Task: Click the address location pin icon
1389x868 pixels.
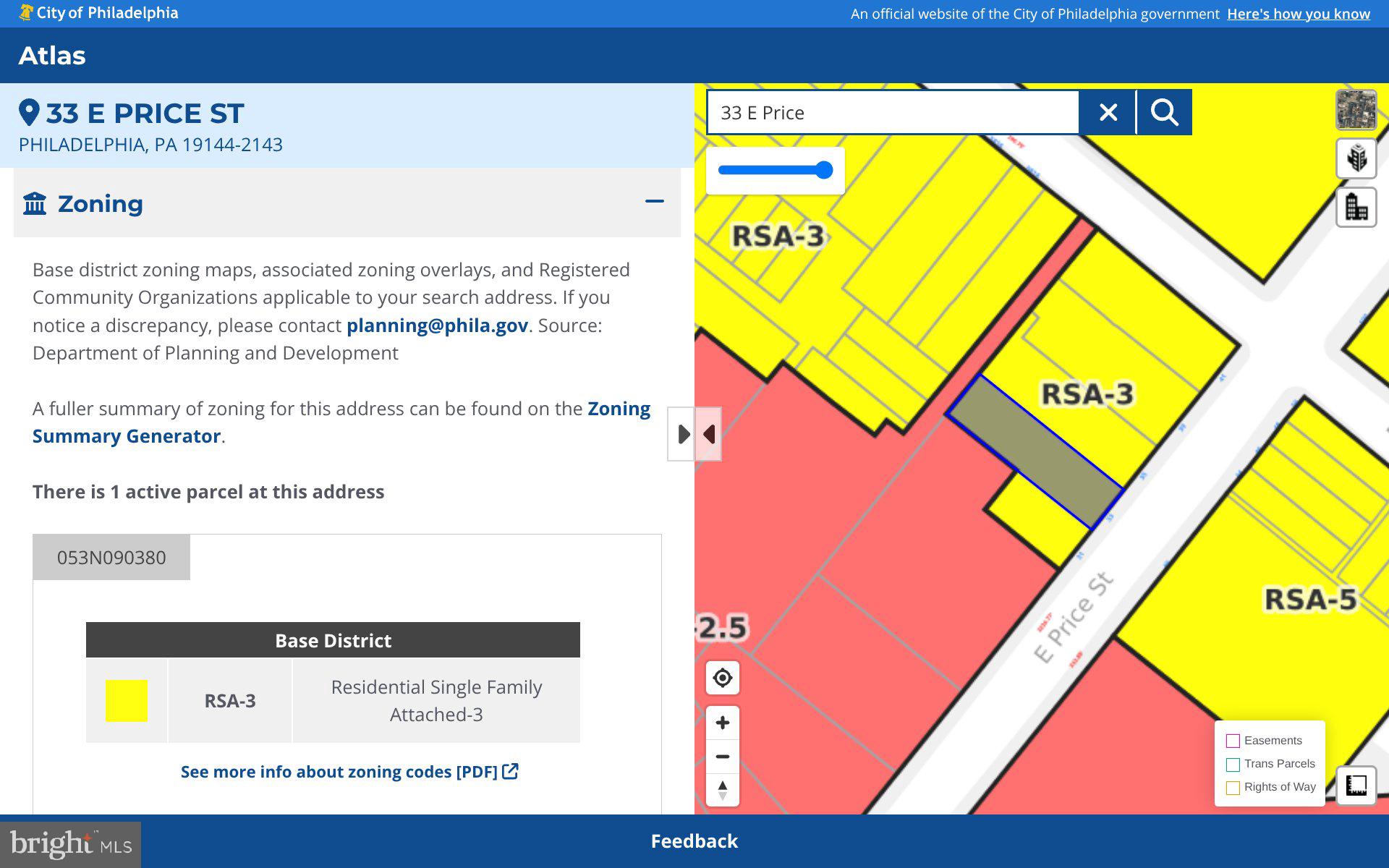Action: coord(29,113)
